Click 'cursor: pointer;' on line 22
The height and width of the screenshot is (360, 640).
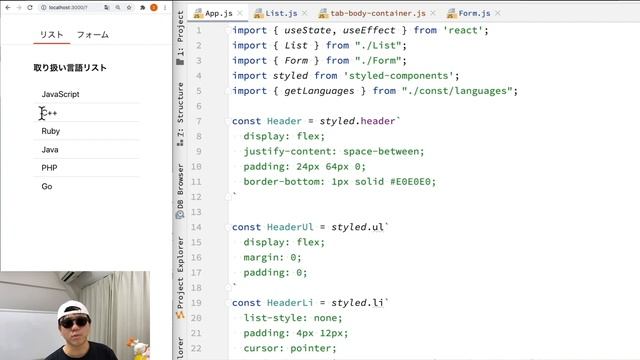290,348
